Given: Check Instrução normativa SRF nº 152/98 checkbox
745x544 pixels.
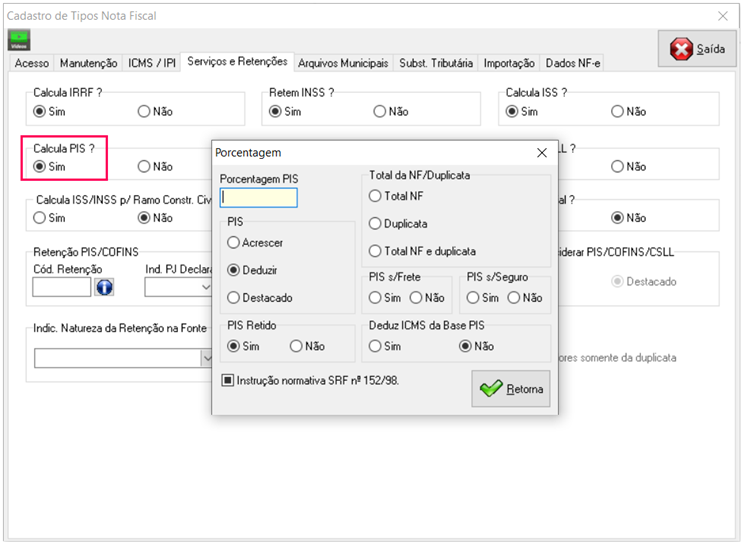Looking at the screenshot, I should coord(228,380).
